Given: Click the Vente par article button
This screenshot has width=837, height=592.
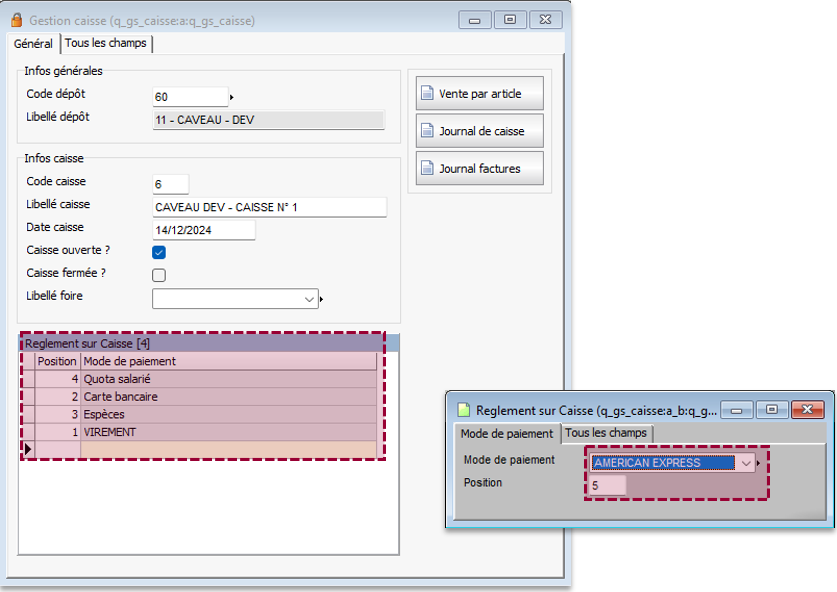Looking at the screenshot, I should [x=480, y=94].
